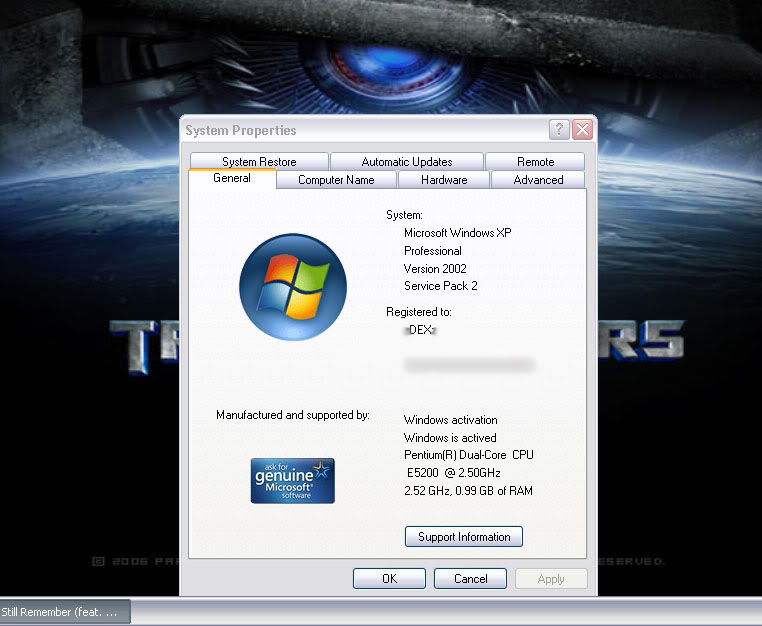Image resolution: width=762 pixels, height=626 pixels.
Task: Click the 'Registered to:' label
Action: [x=418, y=312]
